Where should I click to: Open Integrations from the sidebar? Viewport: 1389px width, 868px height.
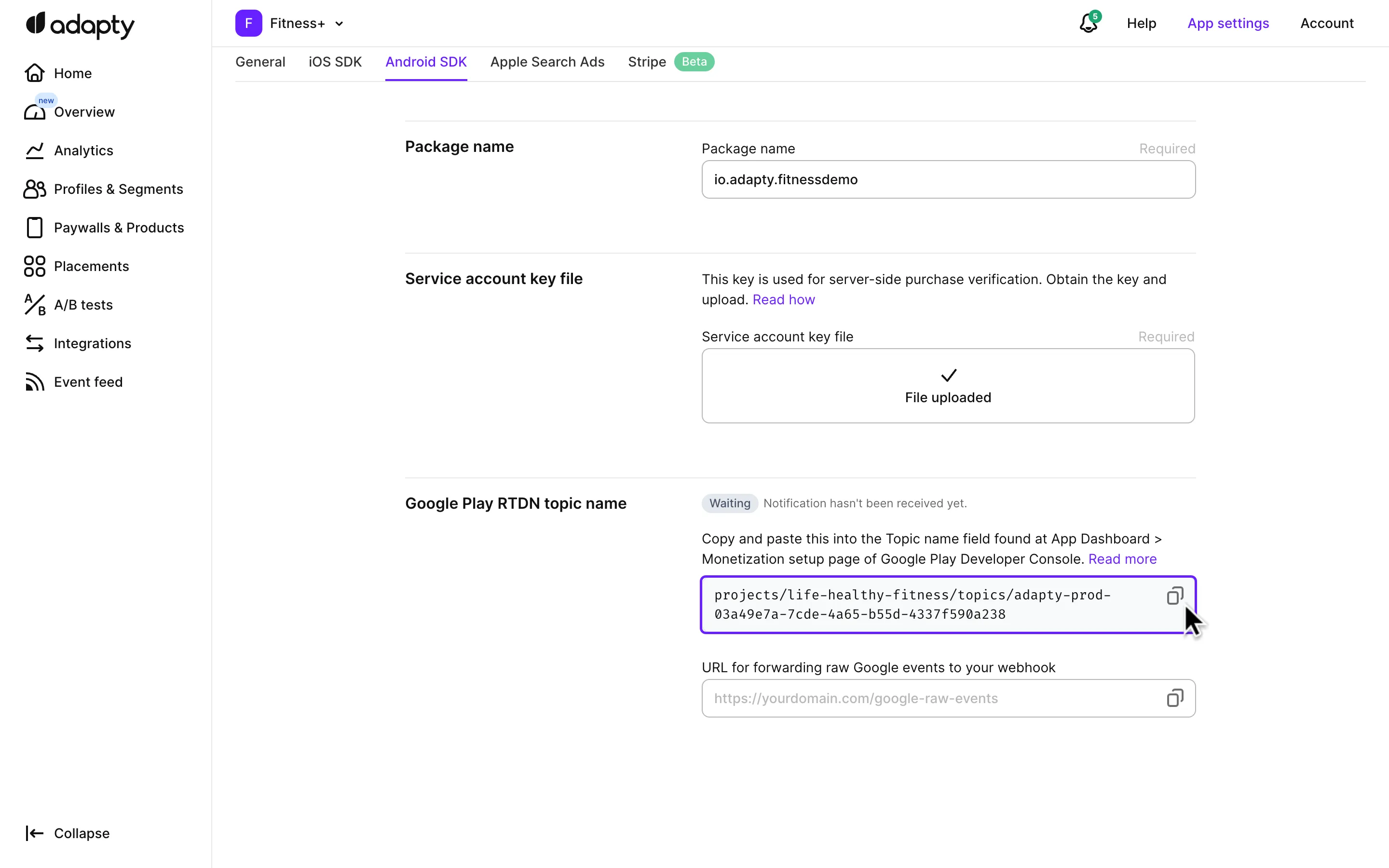(x=93, y=343)
